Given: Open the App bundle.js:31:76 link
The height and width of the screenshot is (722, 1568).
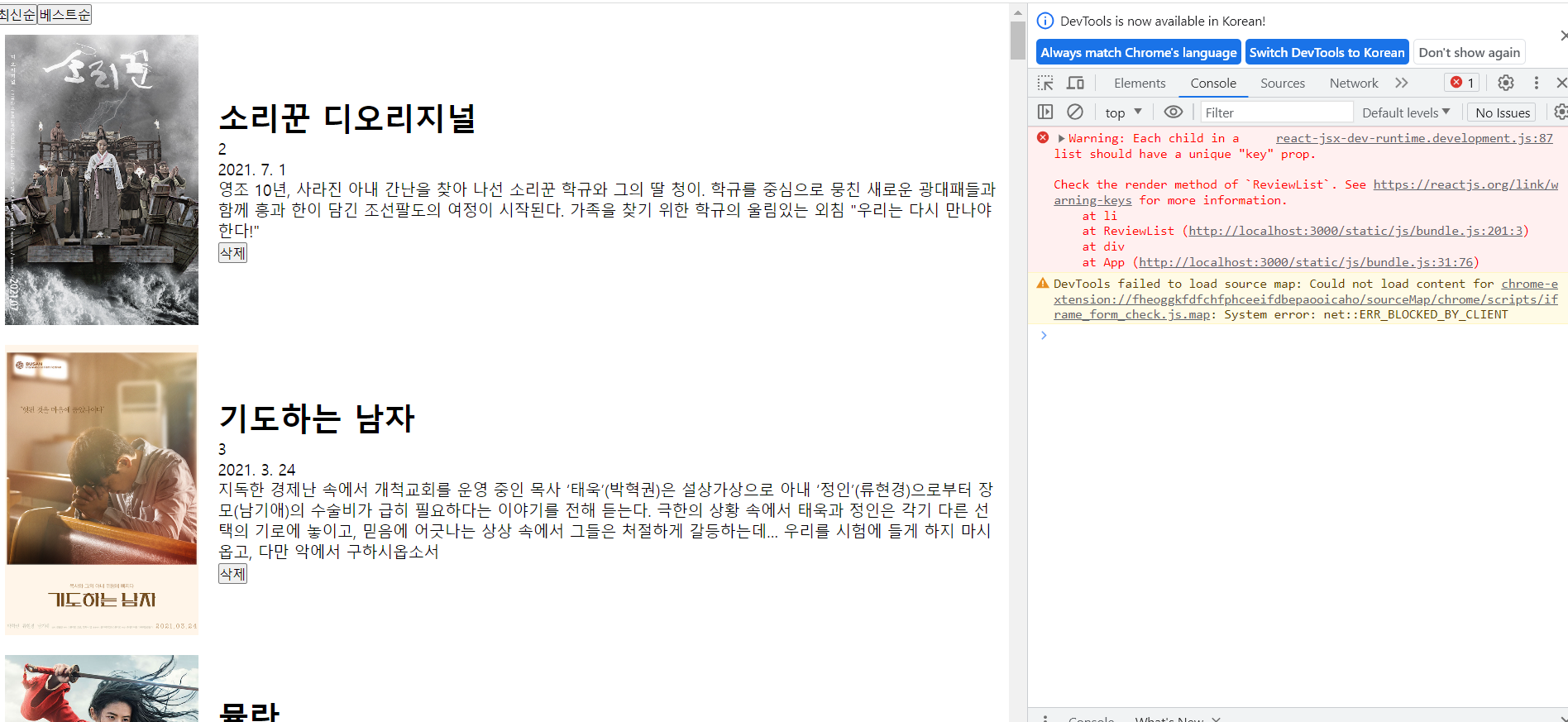Looking at the screenshot, I should (x=1306, y=262).
